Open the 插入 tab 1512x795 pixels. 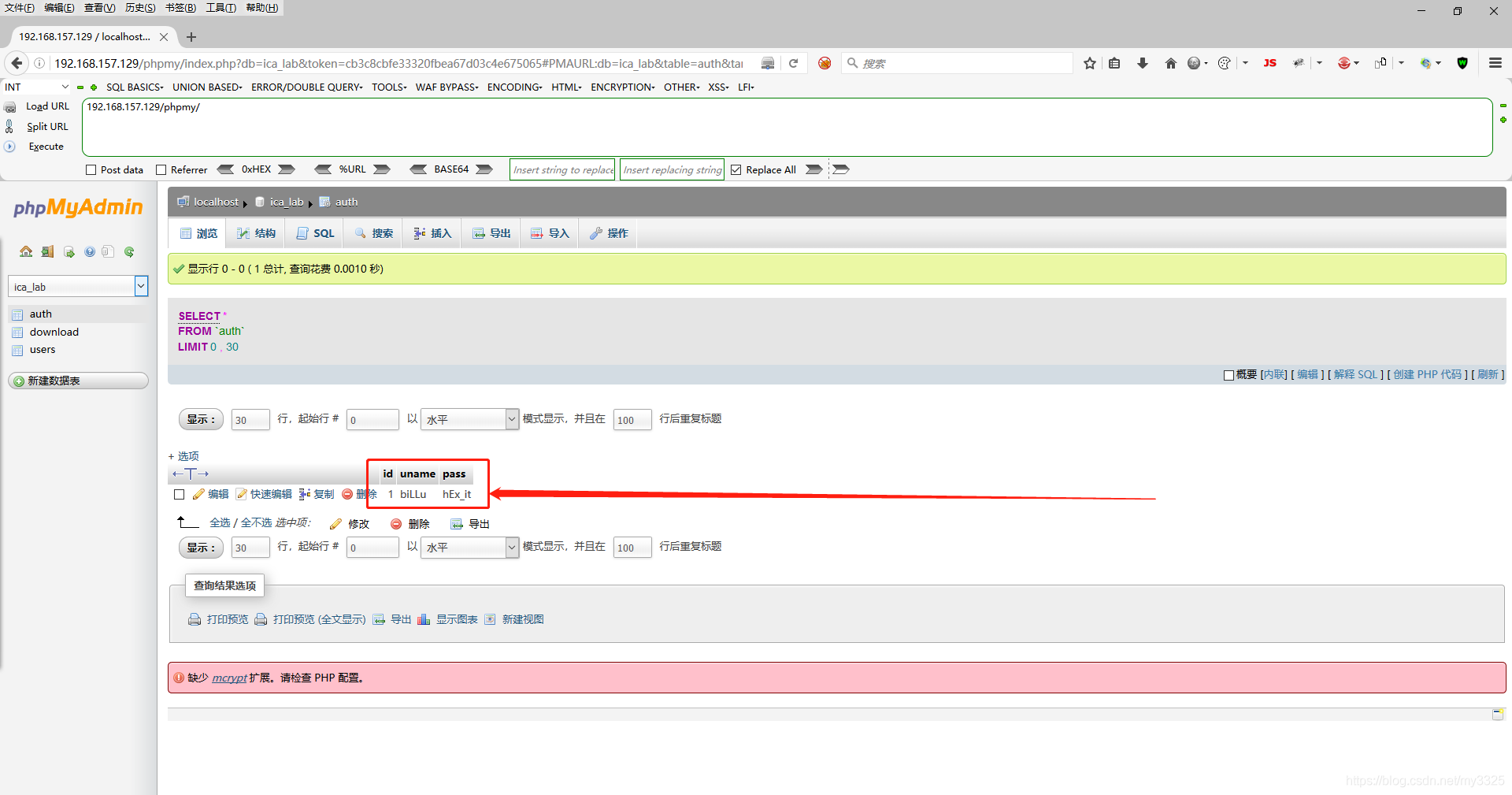click(432, 233)
